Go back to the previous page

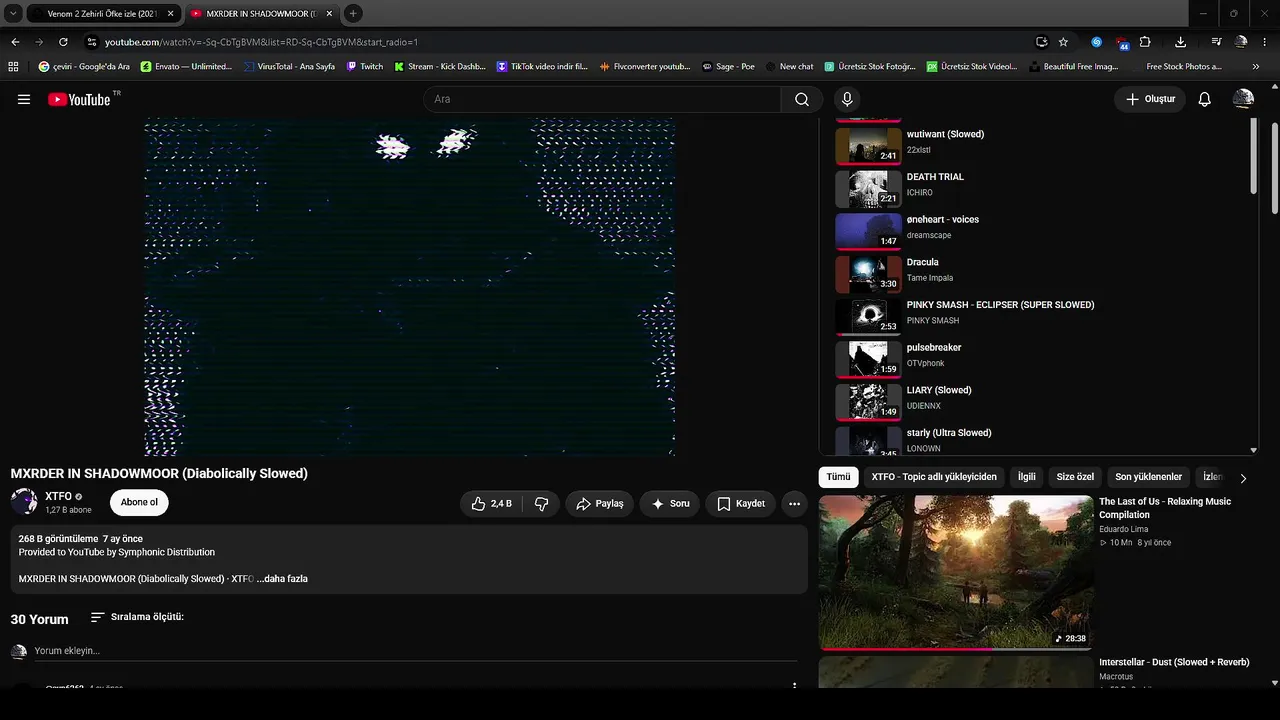pyautogui.click(x=15, y=42)
